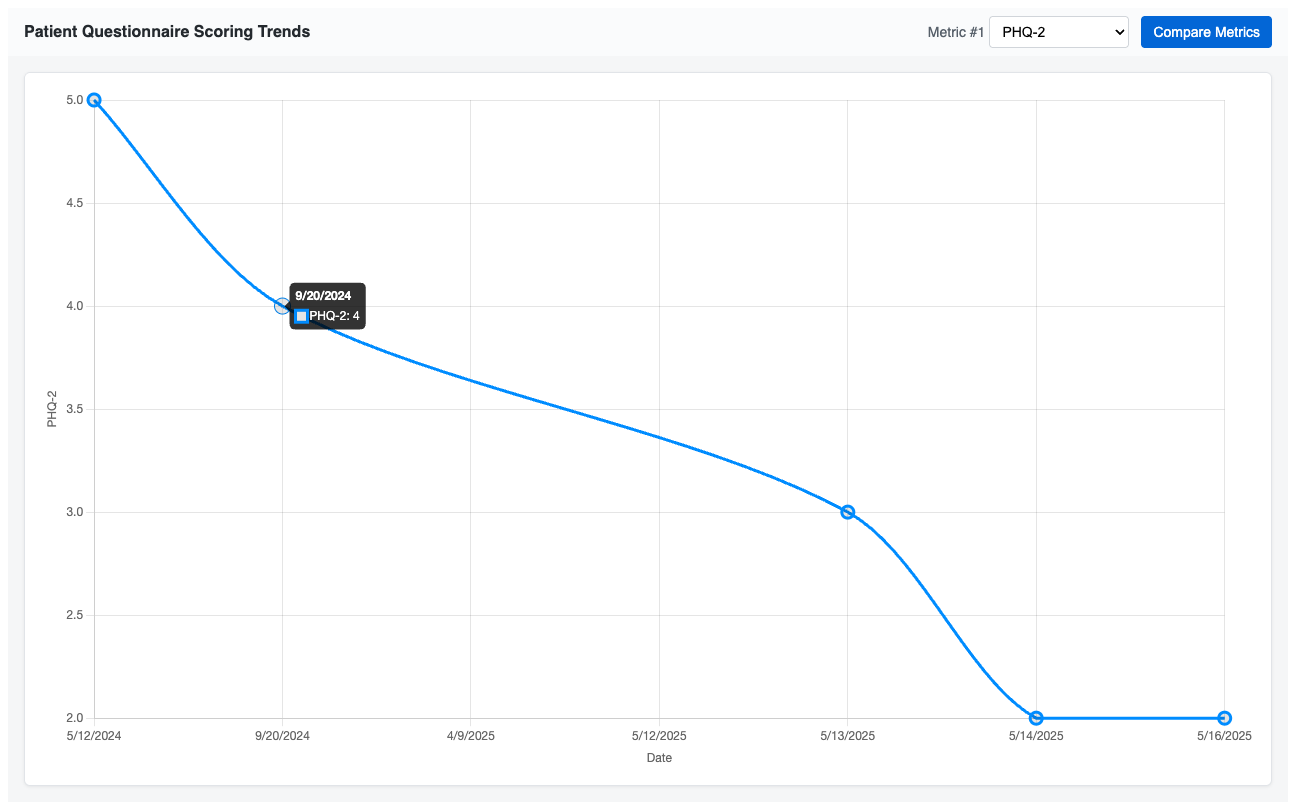Click the x-axis label 5/12/2024

(x=94, y=736)
